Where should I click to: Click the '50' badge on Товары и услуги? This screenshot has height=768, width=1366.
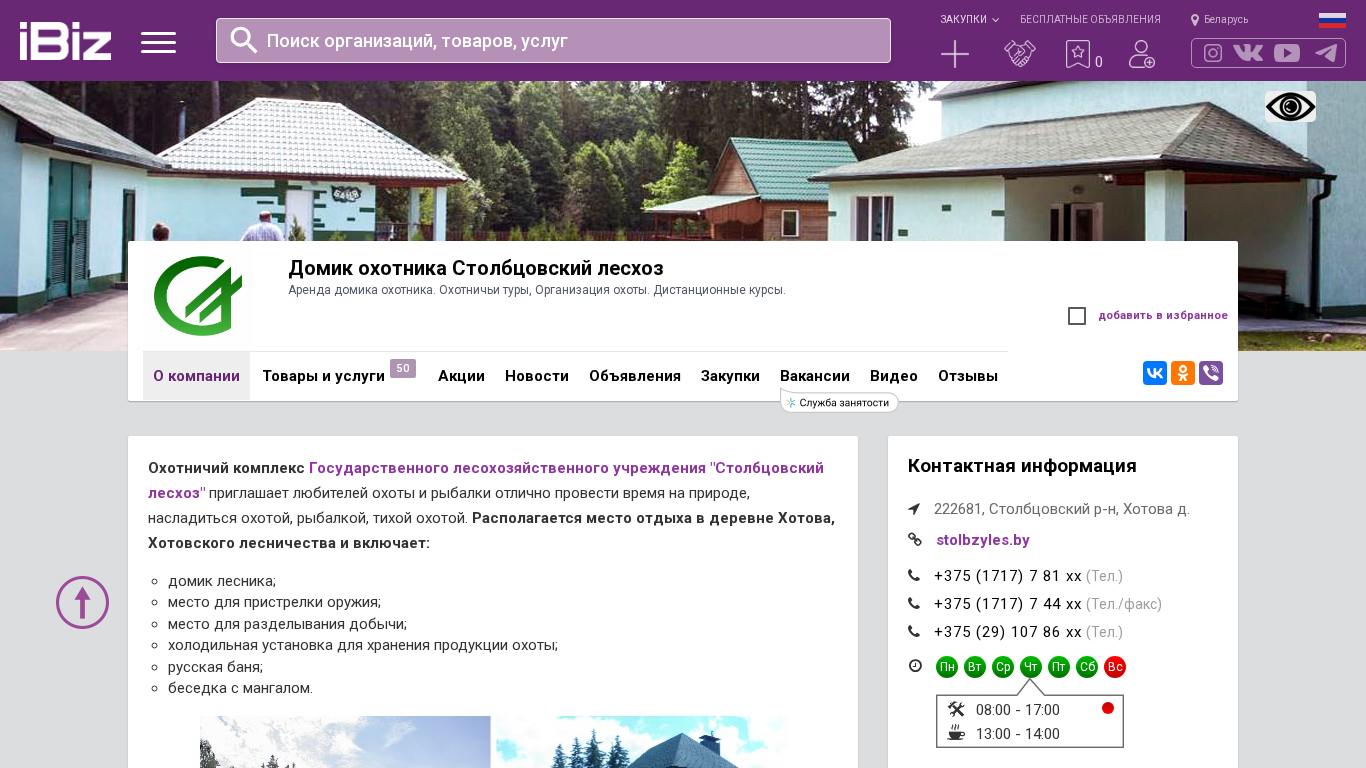[x=403, y=368]
